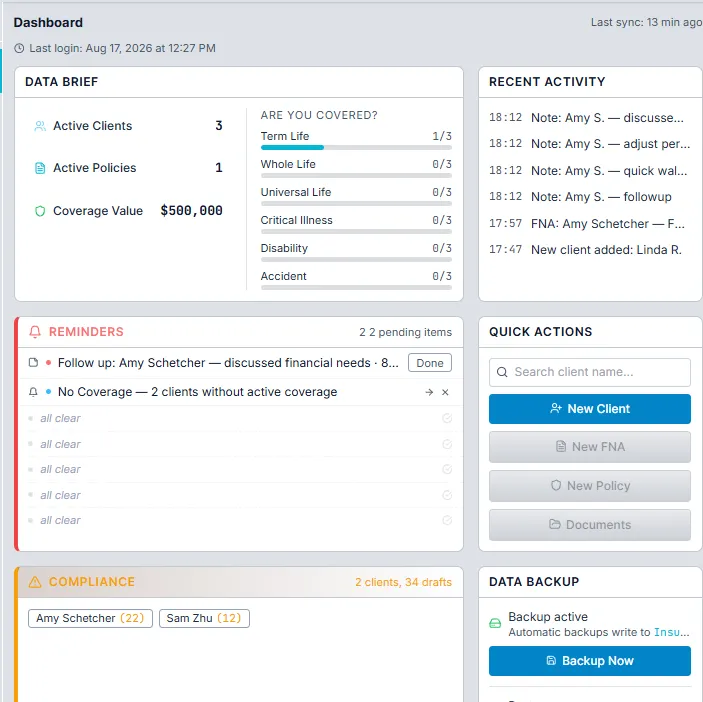Create a New Client

pyautogui.click(x=590, y=409)
